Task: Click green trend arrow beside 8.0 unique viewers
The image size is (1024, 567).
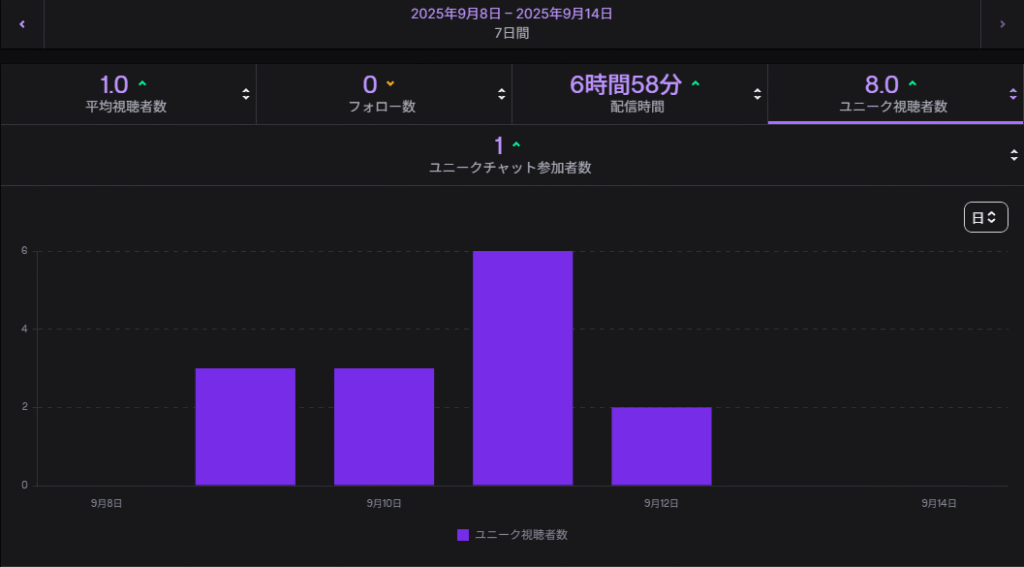Action: [912, 84]
